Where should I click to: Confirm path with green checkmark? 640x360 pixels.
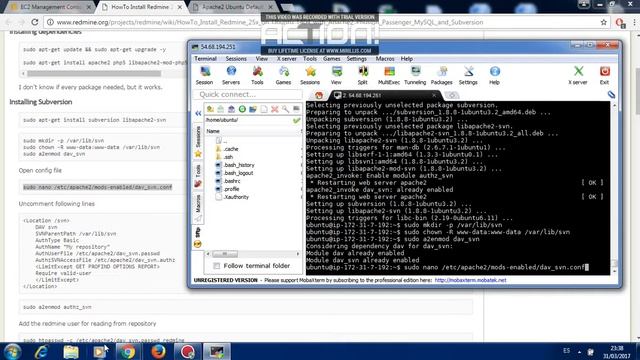296,120
